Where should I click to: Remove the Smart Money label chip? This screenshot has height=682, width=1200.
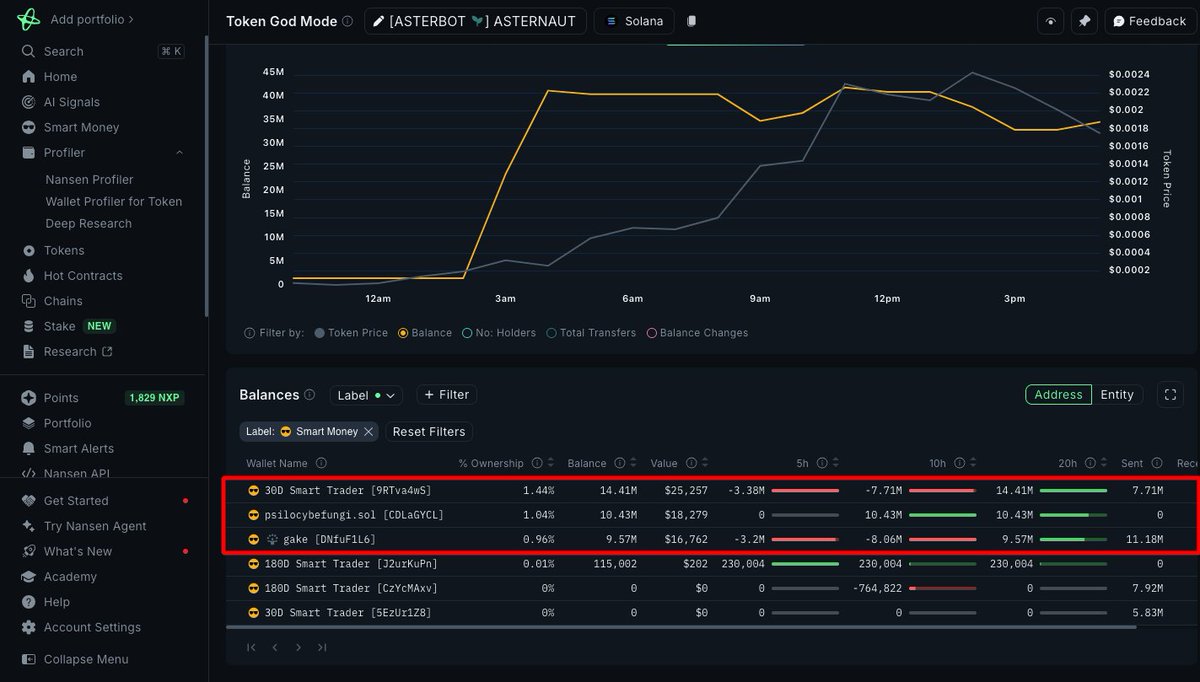pos(368,432)
